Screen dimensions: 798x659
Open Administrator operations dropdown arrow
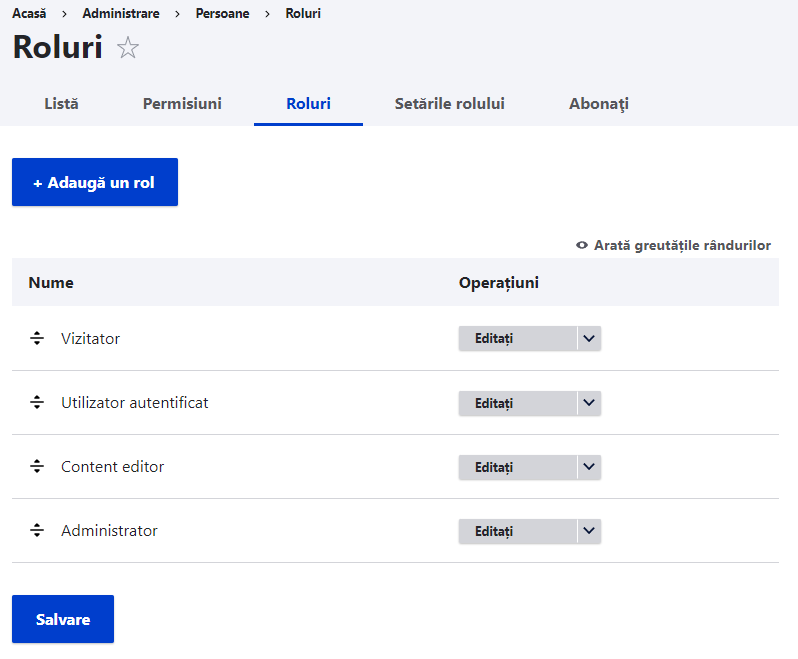589,531
